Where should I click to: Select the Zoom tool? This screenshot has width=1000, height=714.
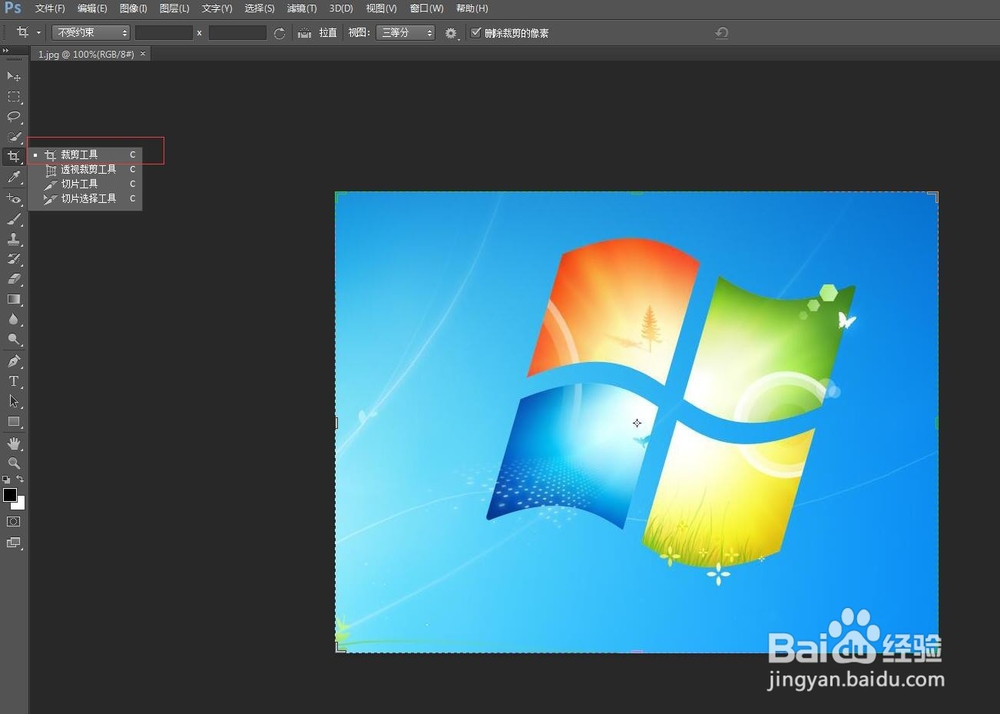tap(13, 463)
